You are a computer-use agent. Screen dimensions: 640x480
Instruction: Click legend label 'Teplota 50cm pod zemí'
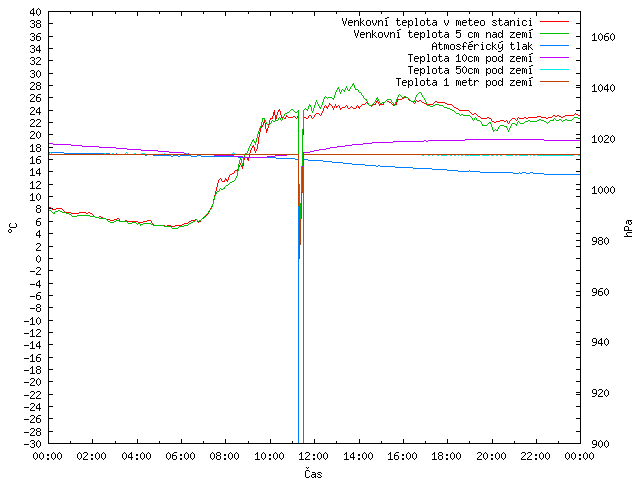click(x=470, y=70)
